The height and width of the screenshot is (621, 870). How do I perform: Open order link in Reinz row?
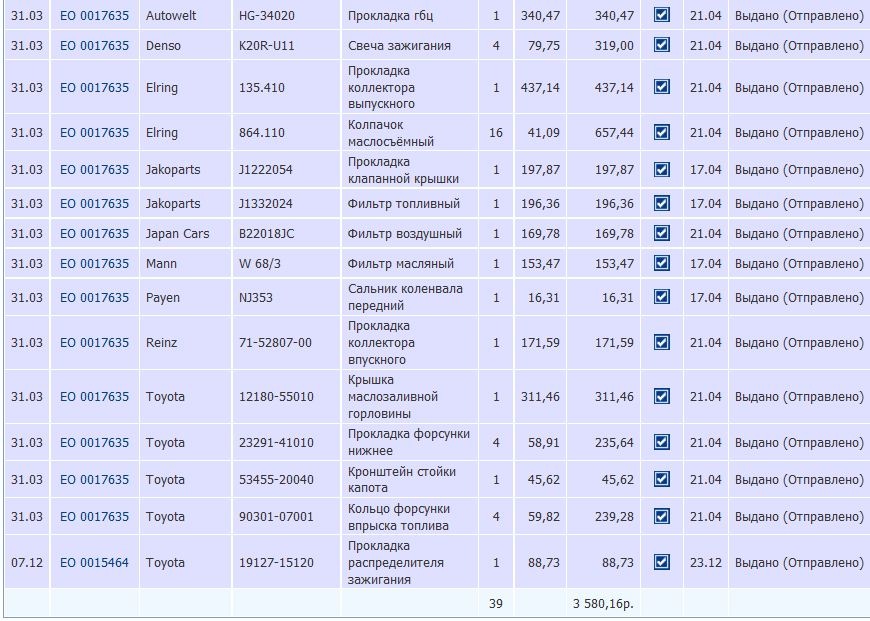coord(94,342)
